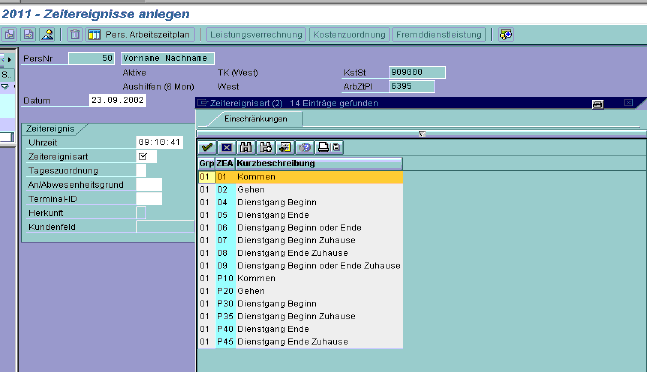
Task: Click the Grp column header
Action: point(206,163)
